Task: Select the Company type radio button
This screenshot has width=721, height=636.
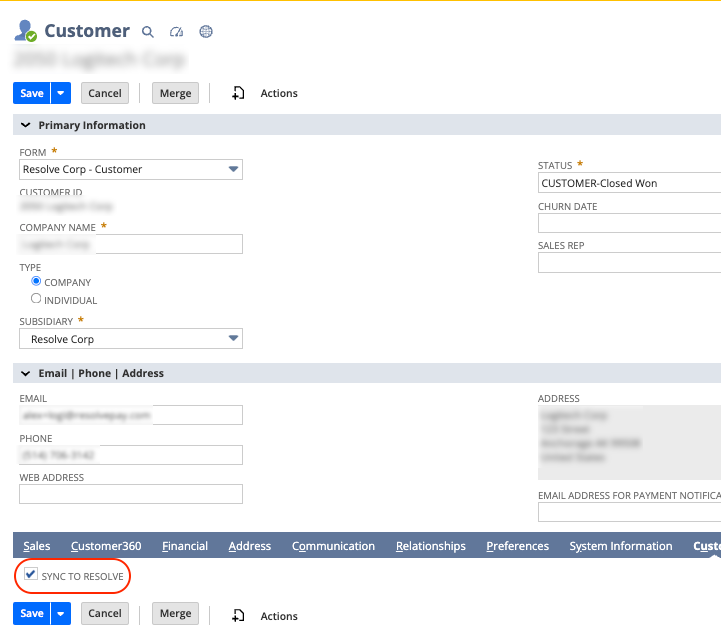Action: coord(36,282)
